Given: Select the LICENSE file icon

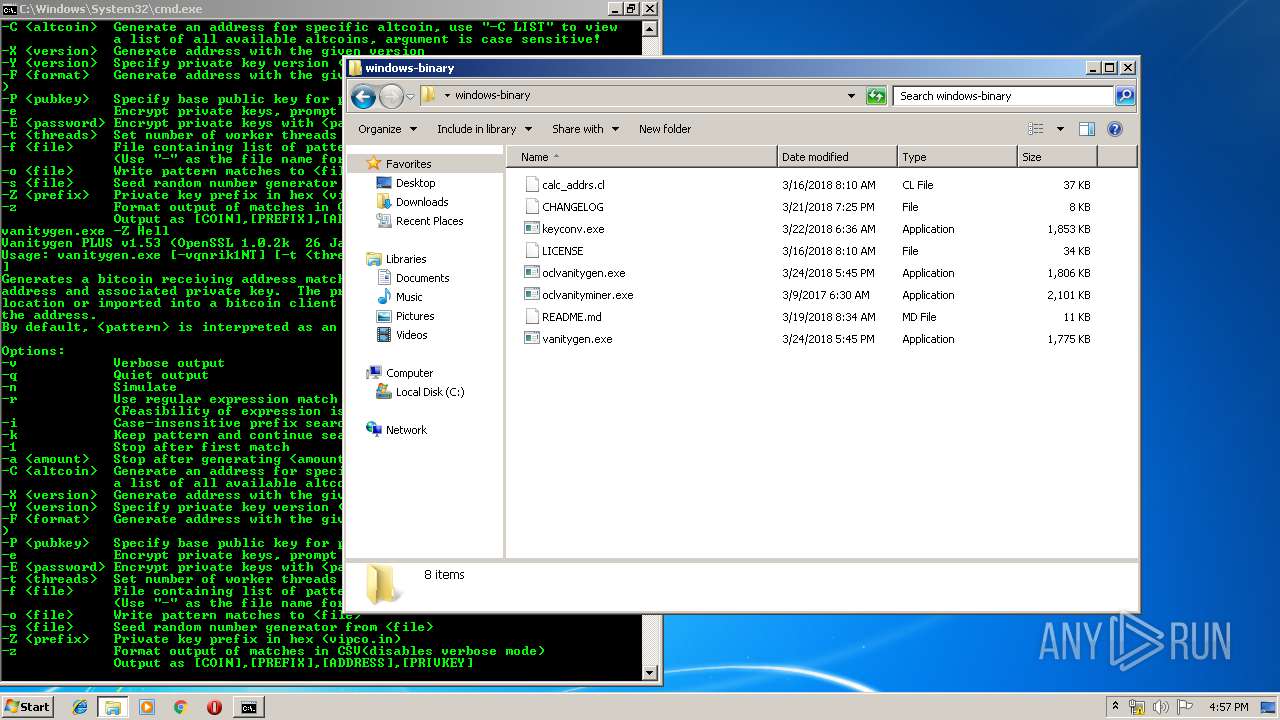Looking at the screenshot, I should [x=532, y=251].
